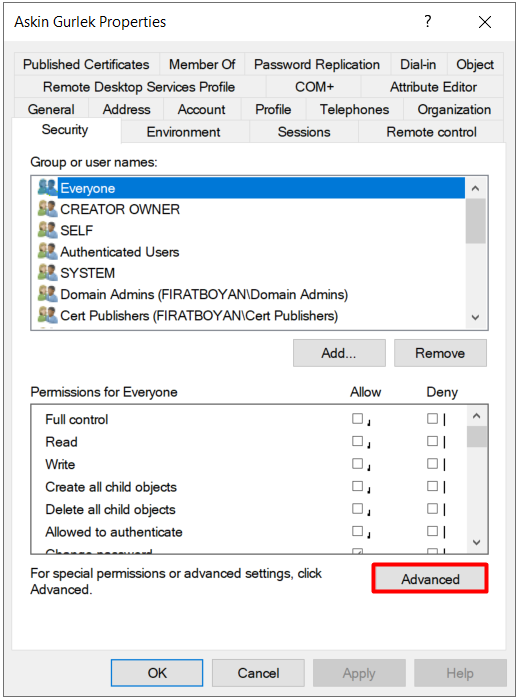This screenshot has width=519, height=700.
Task: Select SYSTEM in the group list
Action: [251, 273]
